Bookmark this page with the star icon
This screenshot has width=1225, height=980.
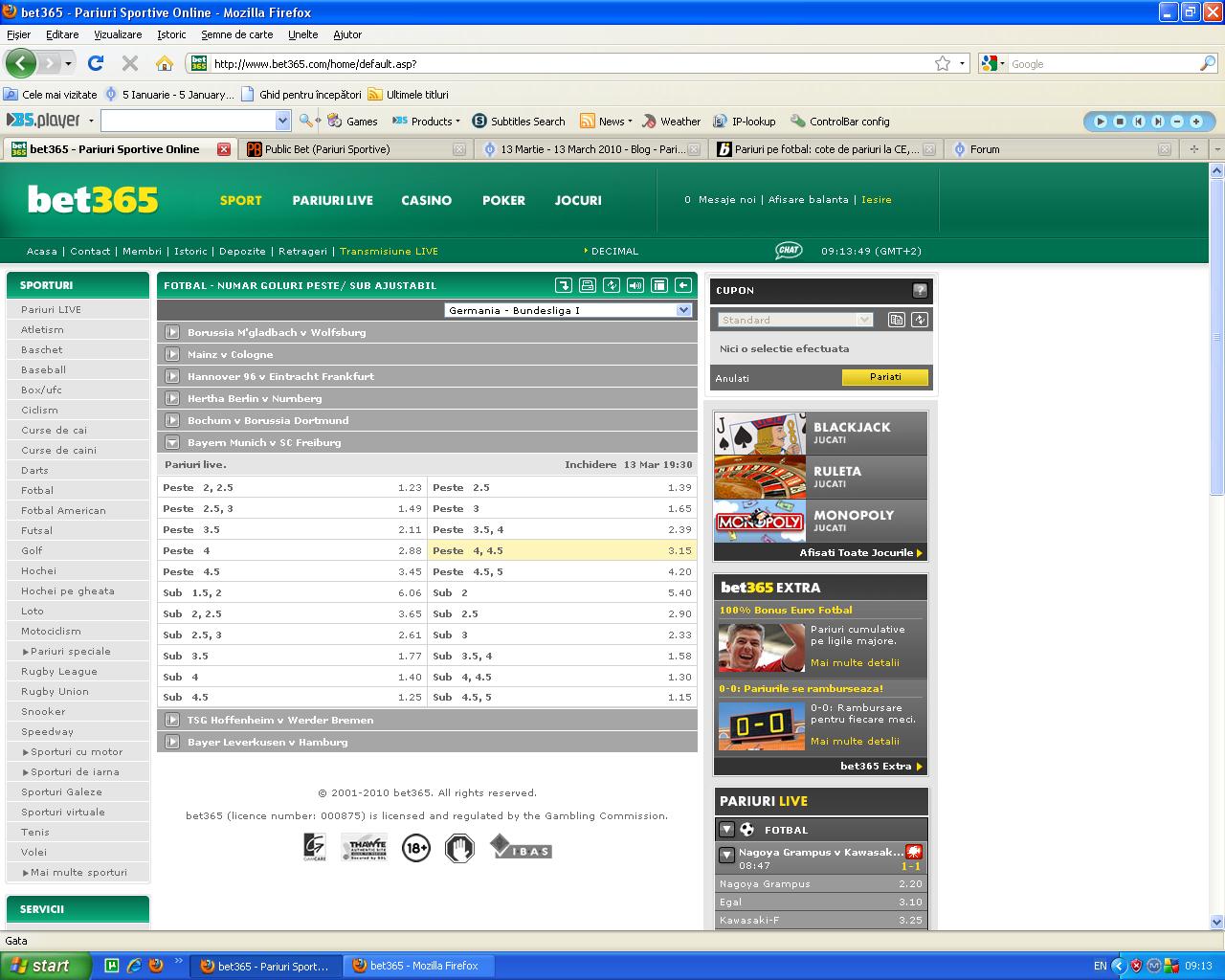[x=943, y=63]
